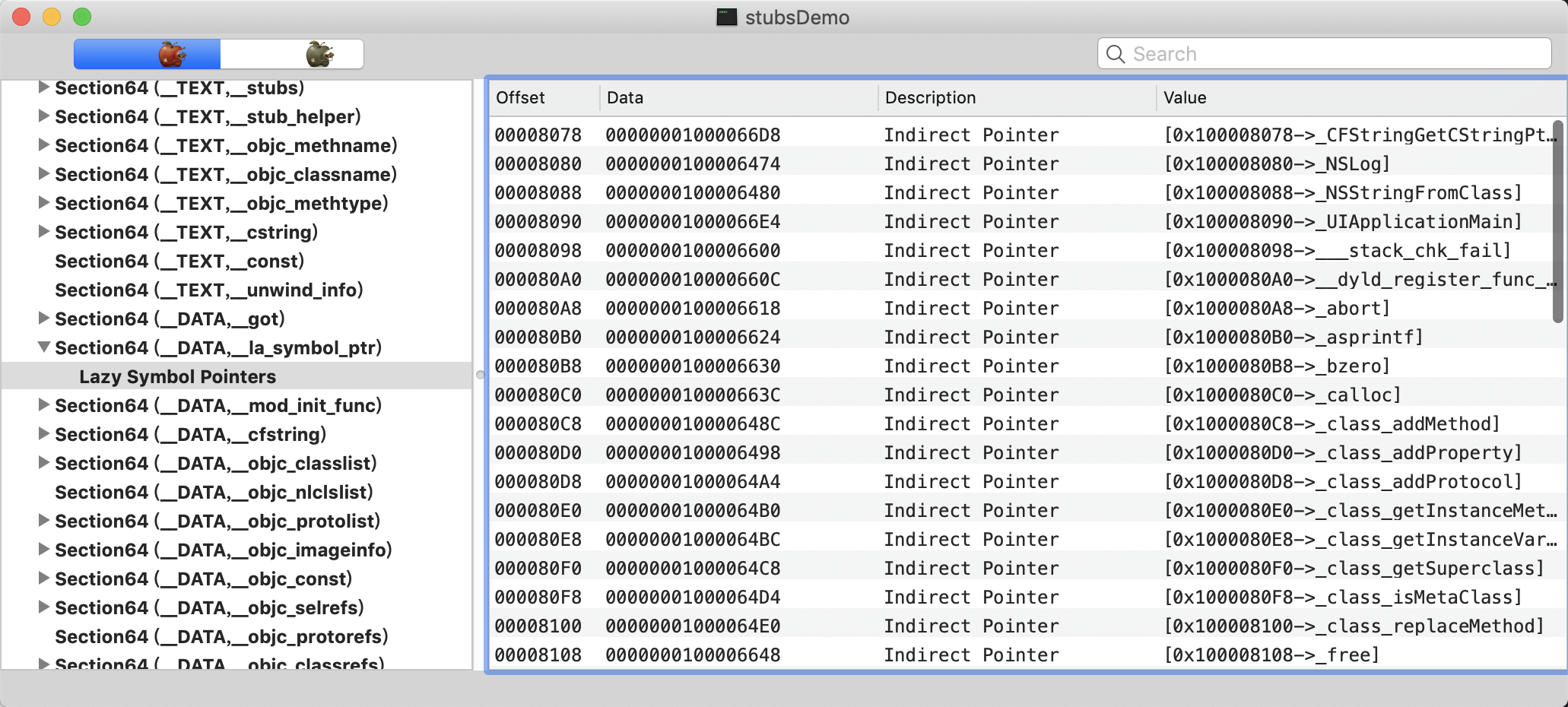
Task: Click the Value column header
Action: (1185, 97)
